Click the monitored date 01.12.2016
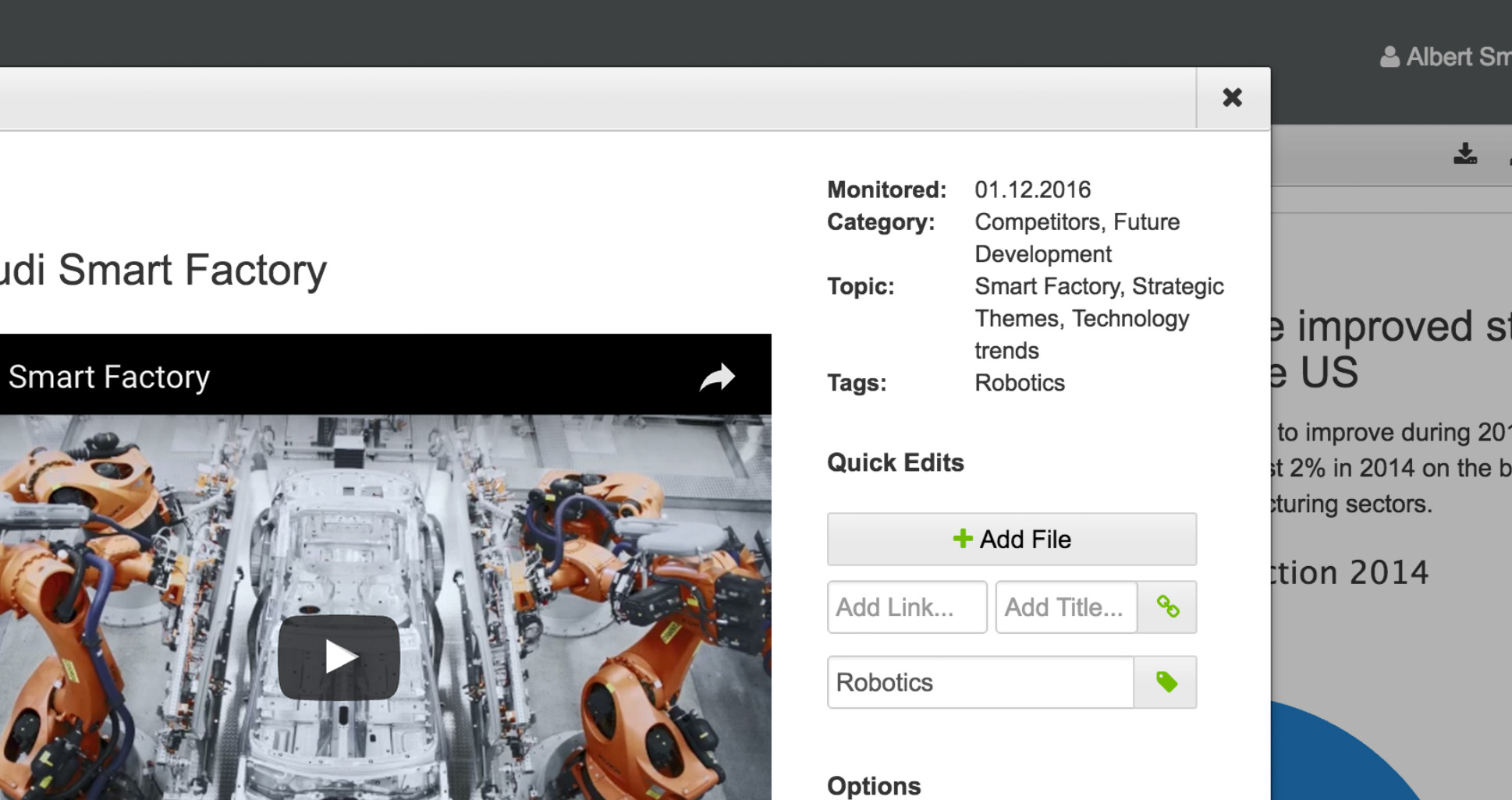This screenshot has width=1512, height=800. (x=1032, y=189)
